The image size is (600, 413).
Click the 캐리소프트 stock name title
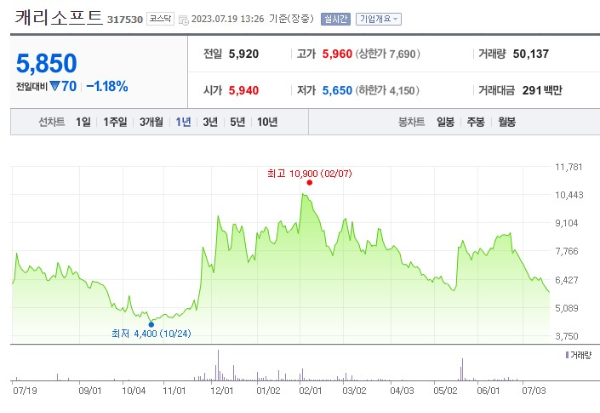tap(59, 18)
